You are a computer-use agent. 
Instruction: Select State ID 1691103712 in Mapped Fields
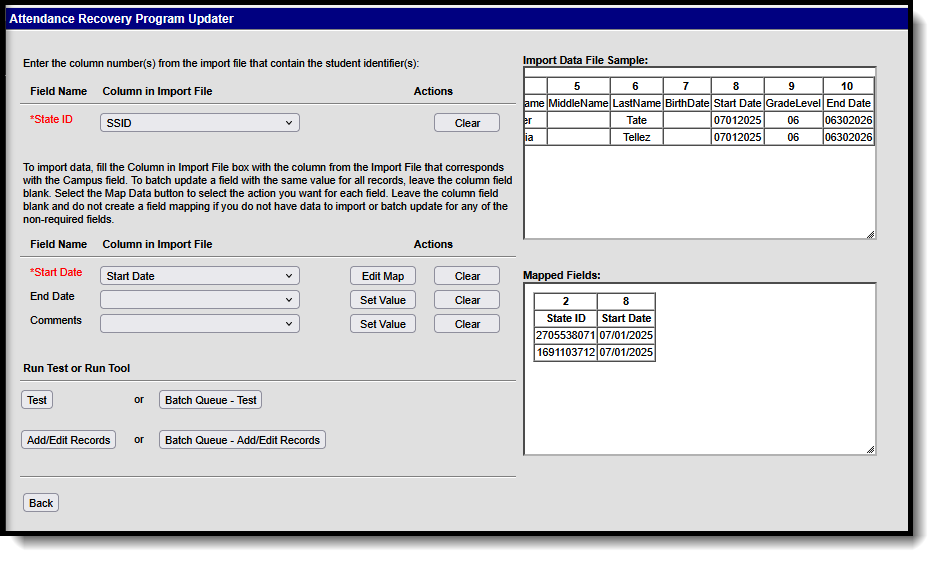[x=566, y=352]
